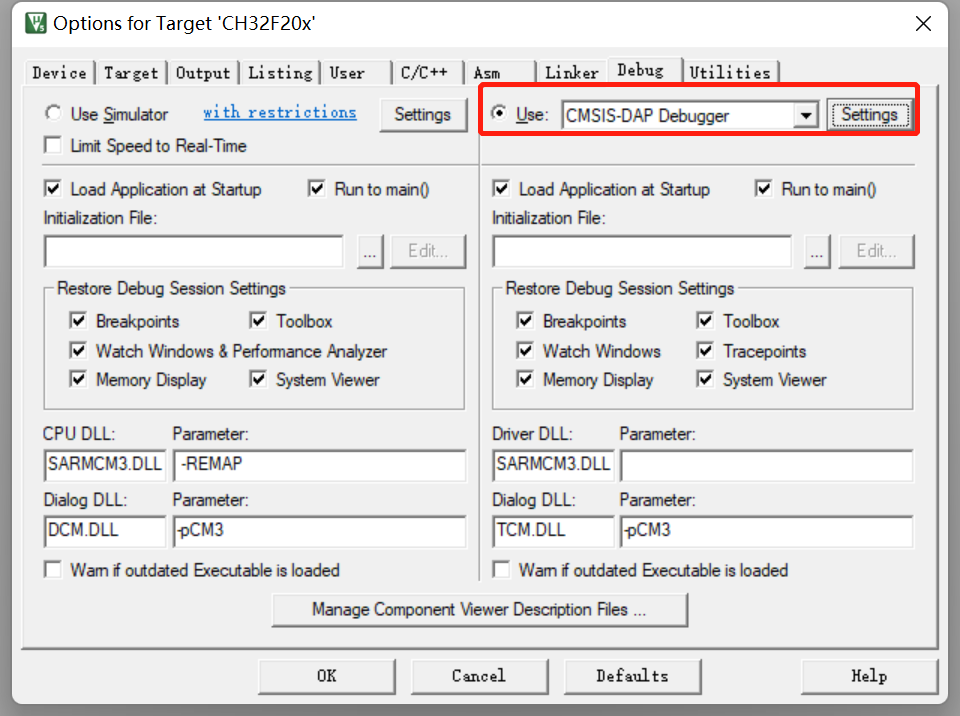Open the Utilities tab
This screenshot has height=716, width=960.
tap(730, 73)
